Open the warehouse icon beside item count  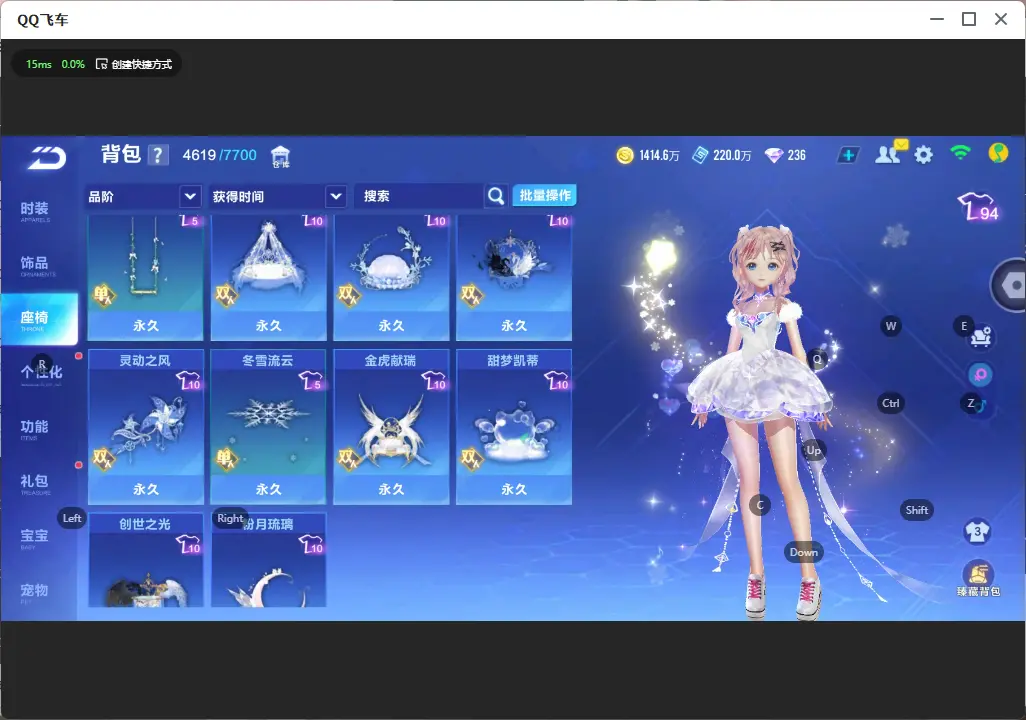280,156
